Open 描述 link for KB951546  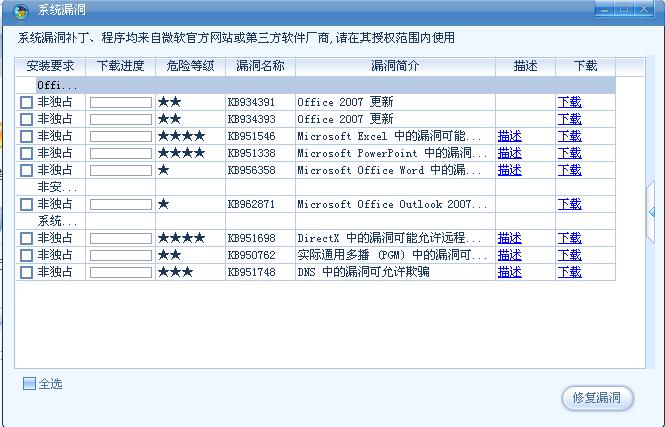[x=509, y=136]
